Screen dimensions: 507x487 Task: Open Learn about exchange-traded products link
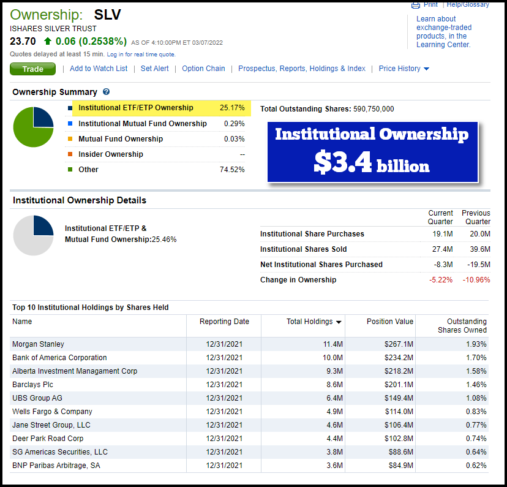tap(444, 32)
